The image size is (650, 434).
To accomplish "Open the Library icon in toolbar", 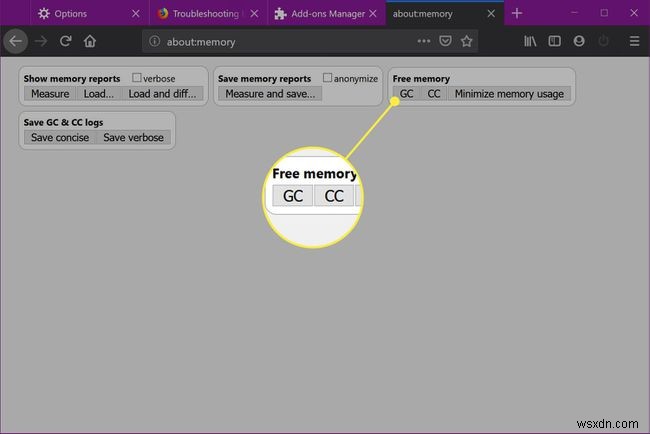I will coord(530,41).
